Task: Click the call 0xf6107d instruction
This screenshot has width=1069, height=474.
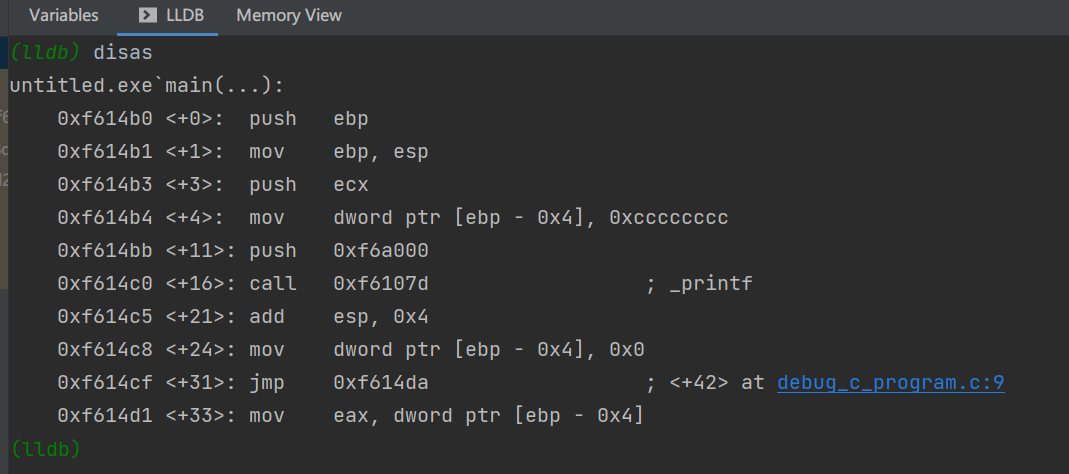Action: point(338,284)
